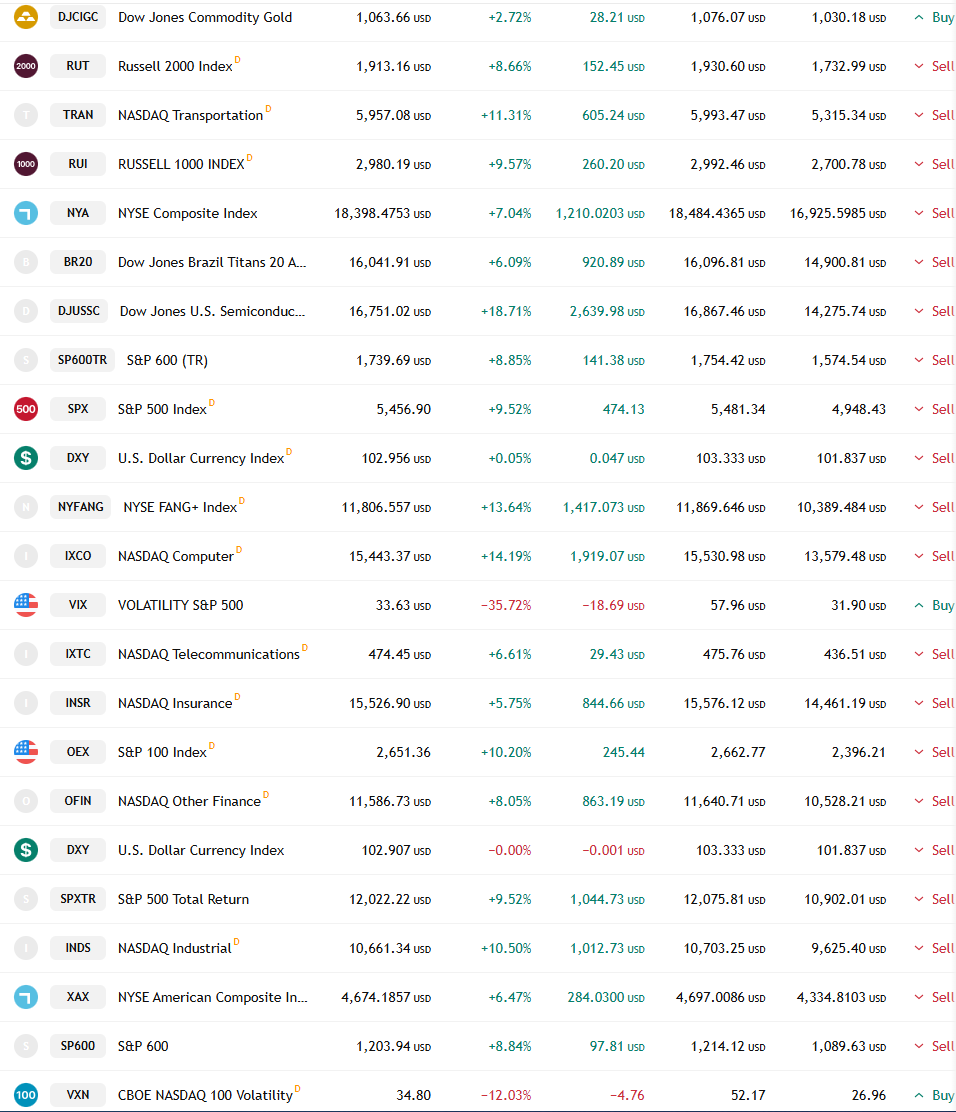The width and height of the screenshot is (956, 1112).
Task: Click the green dollar logo beside 102.907 USD
Action: coord(26,850)
